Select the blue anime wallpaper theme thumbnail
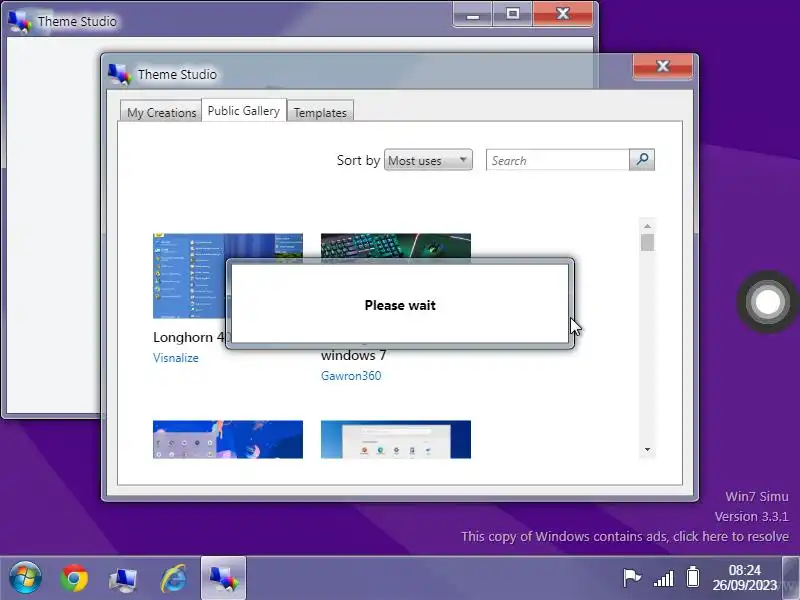This screenshot has height=600, width=800. [228, 439]
